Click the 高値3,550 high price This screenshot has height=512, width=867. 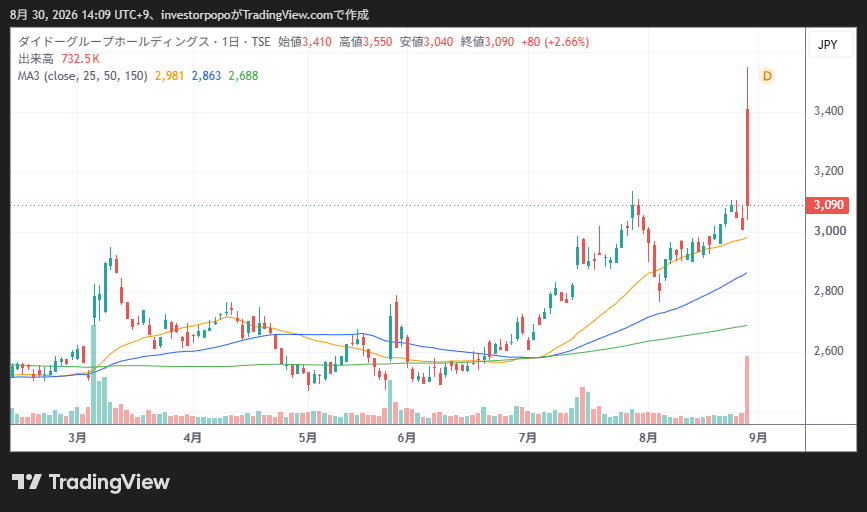tap(365, 42)
